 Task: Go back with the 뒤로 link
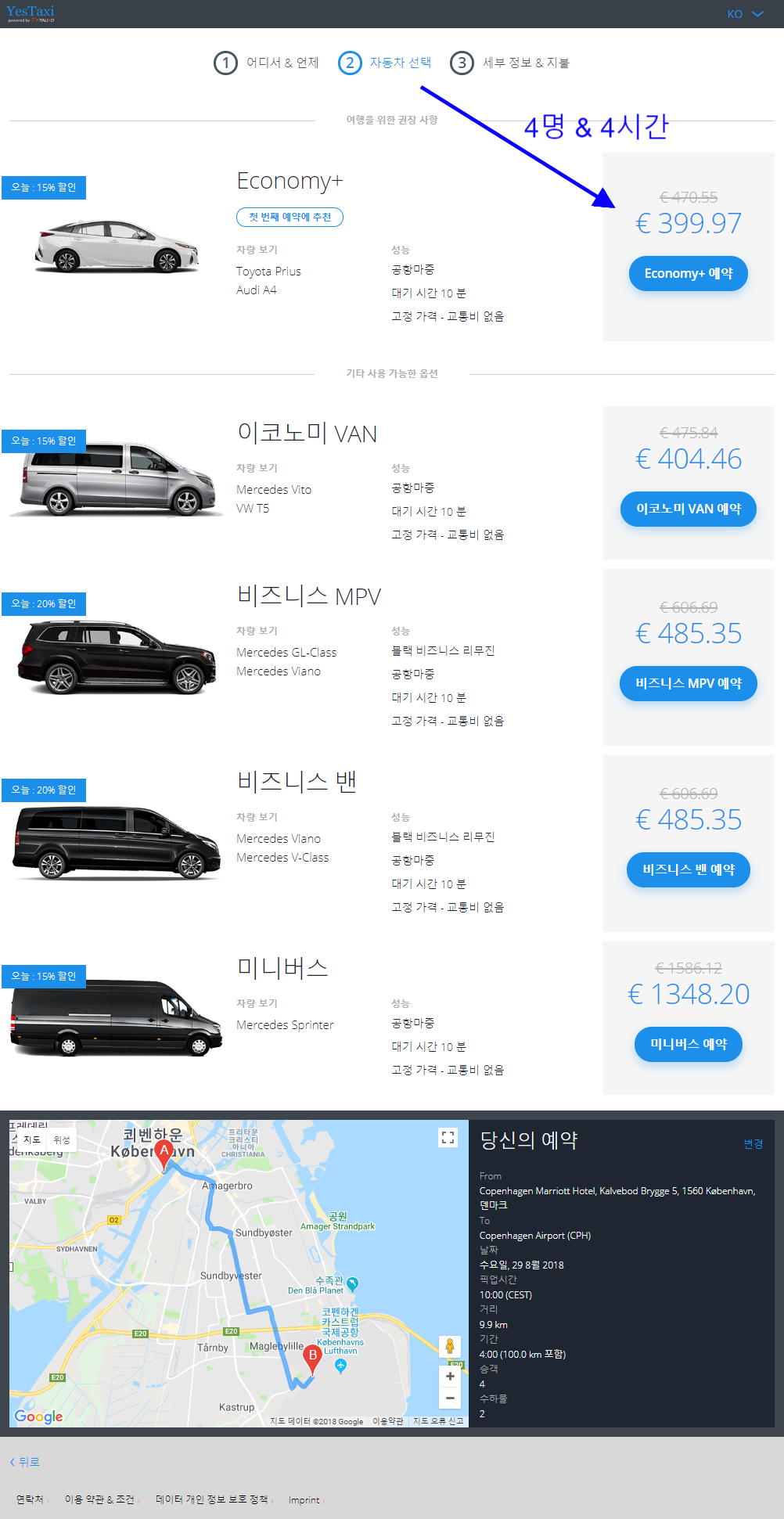pyautogui.click(x=24, y=1462)
